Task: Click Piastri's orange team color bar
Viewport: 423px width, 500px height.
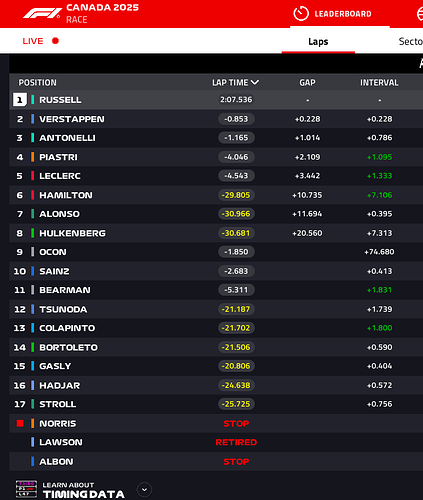Action: (33, 157)
